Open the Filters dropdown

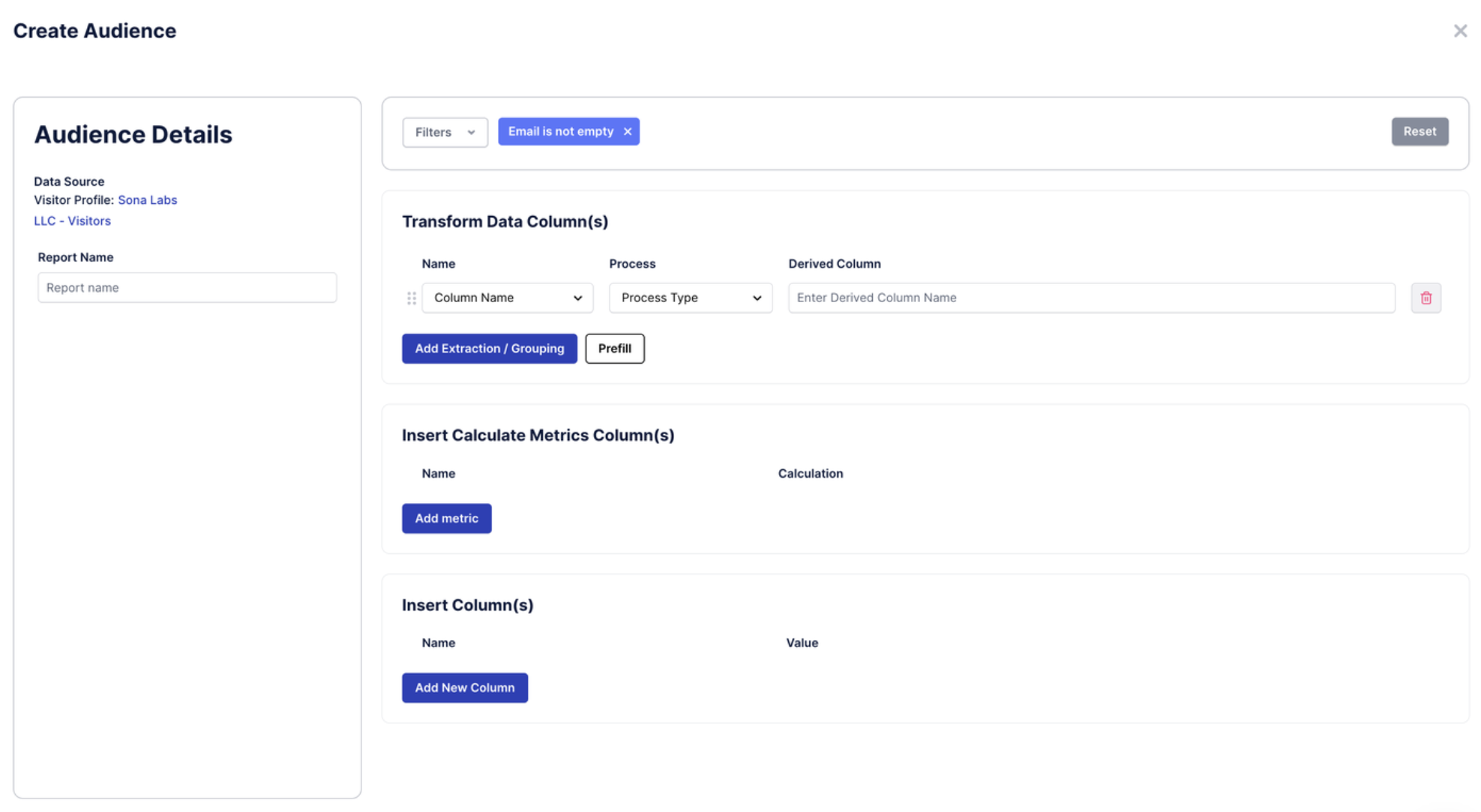(x=444, y=132)
